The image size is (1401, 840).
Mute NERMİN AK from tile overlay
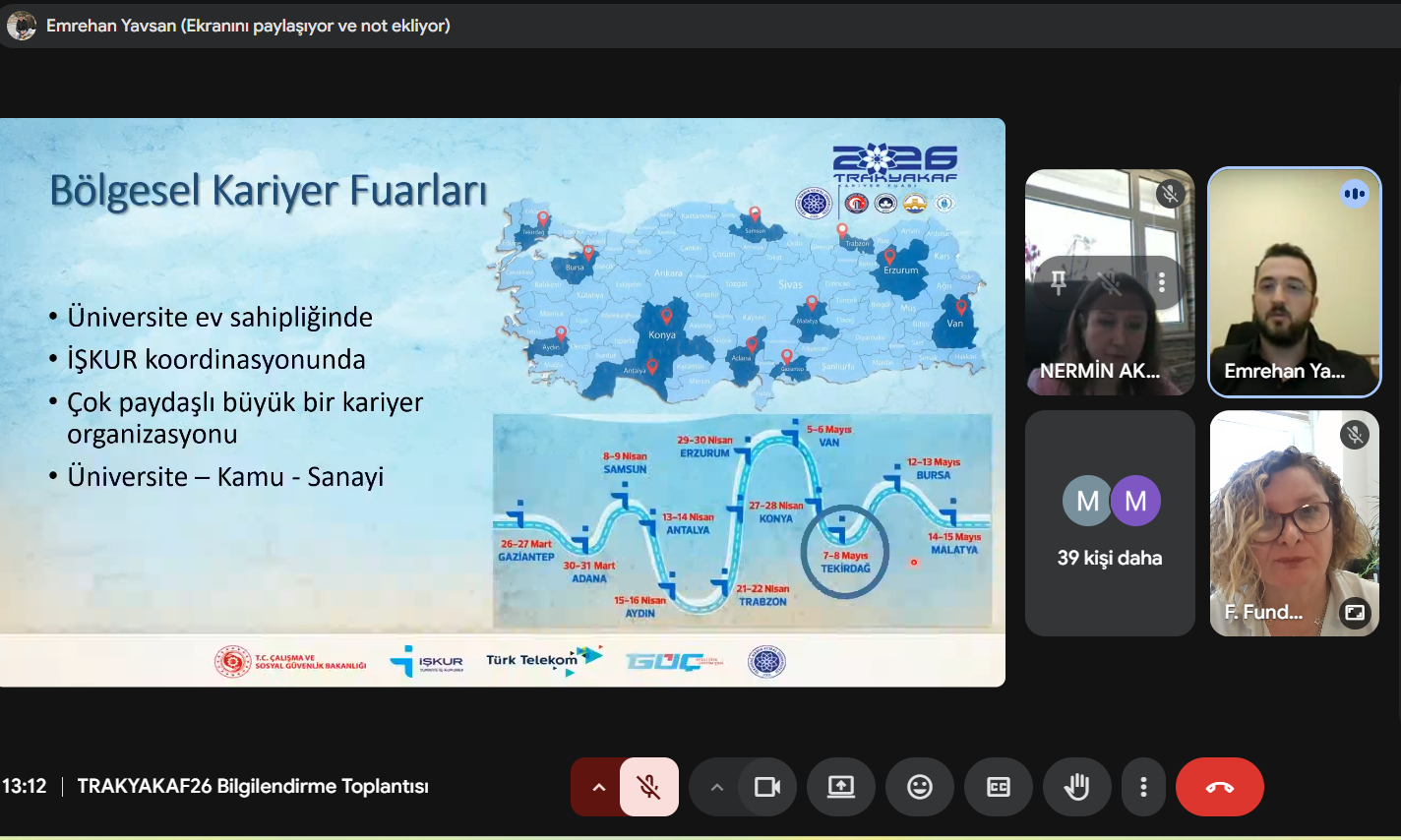tap(1110, 283)
